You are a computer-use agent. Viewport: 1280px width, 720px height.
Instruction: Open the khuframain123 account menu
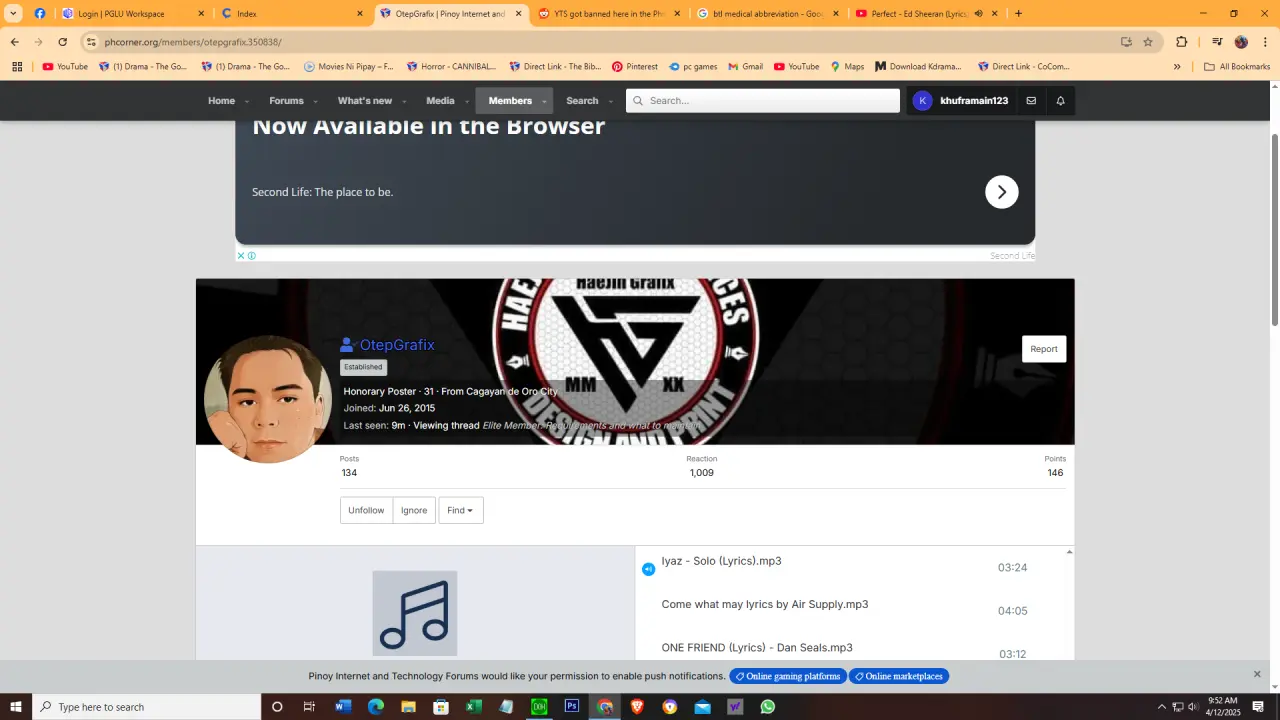[960, 101]
